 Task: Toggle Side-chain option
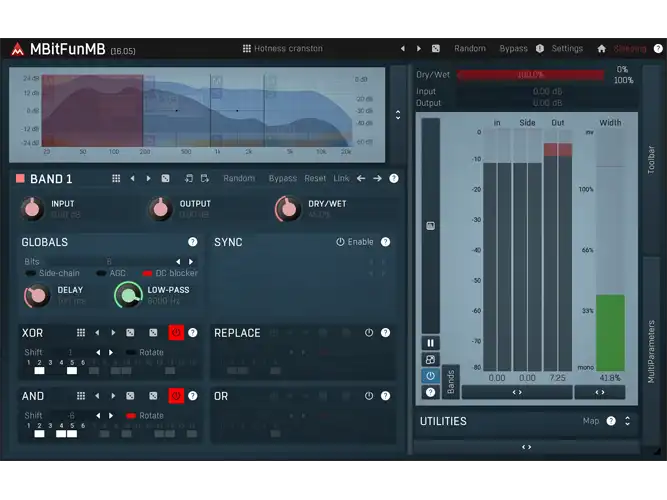pos(53,273)
